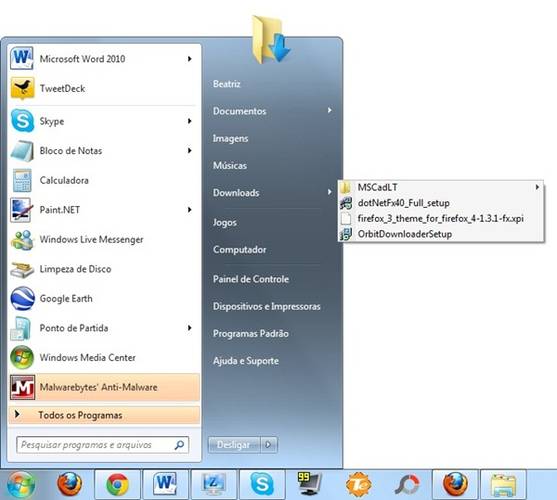Expand Ponto de Partida submenu arrow

pos(190,328)
